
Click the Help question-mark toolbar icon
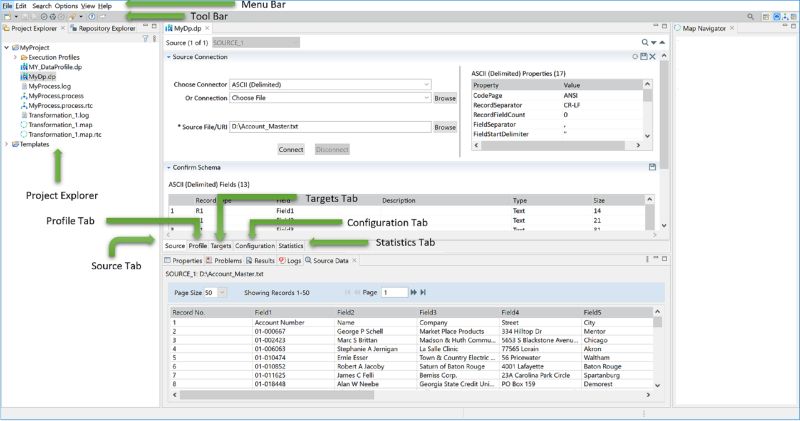92,16
